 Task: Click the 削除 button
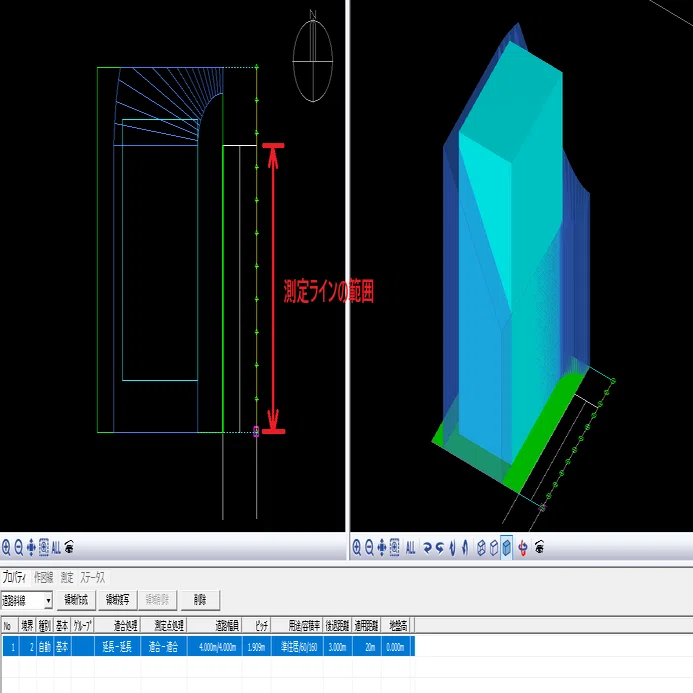pyautogui.click(x=200, y=600)
